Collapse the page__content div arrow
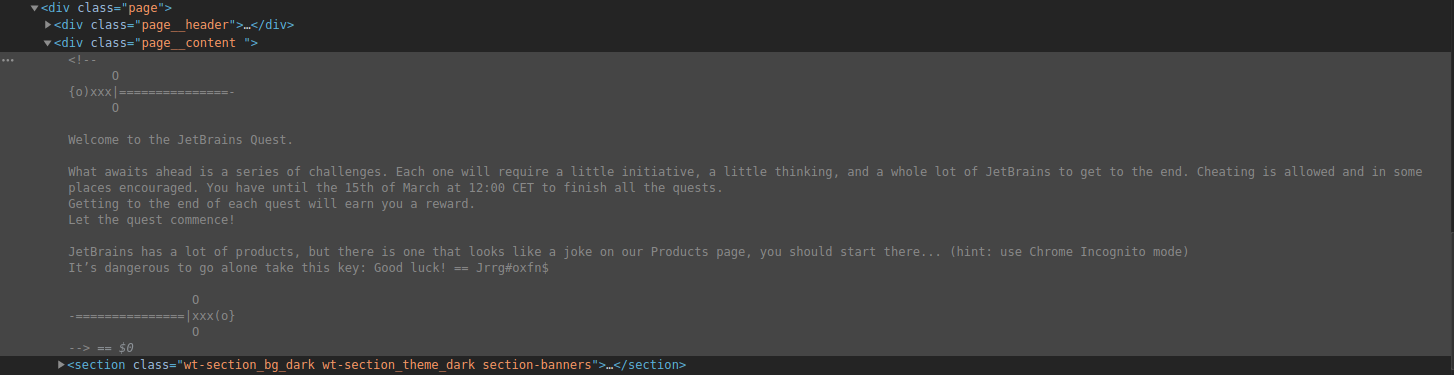The width and height of the screenshot is (1454, 375). 47,43
